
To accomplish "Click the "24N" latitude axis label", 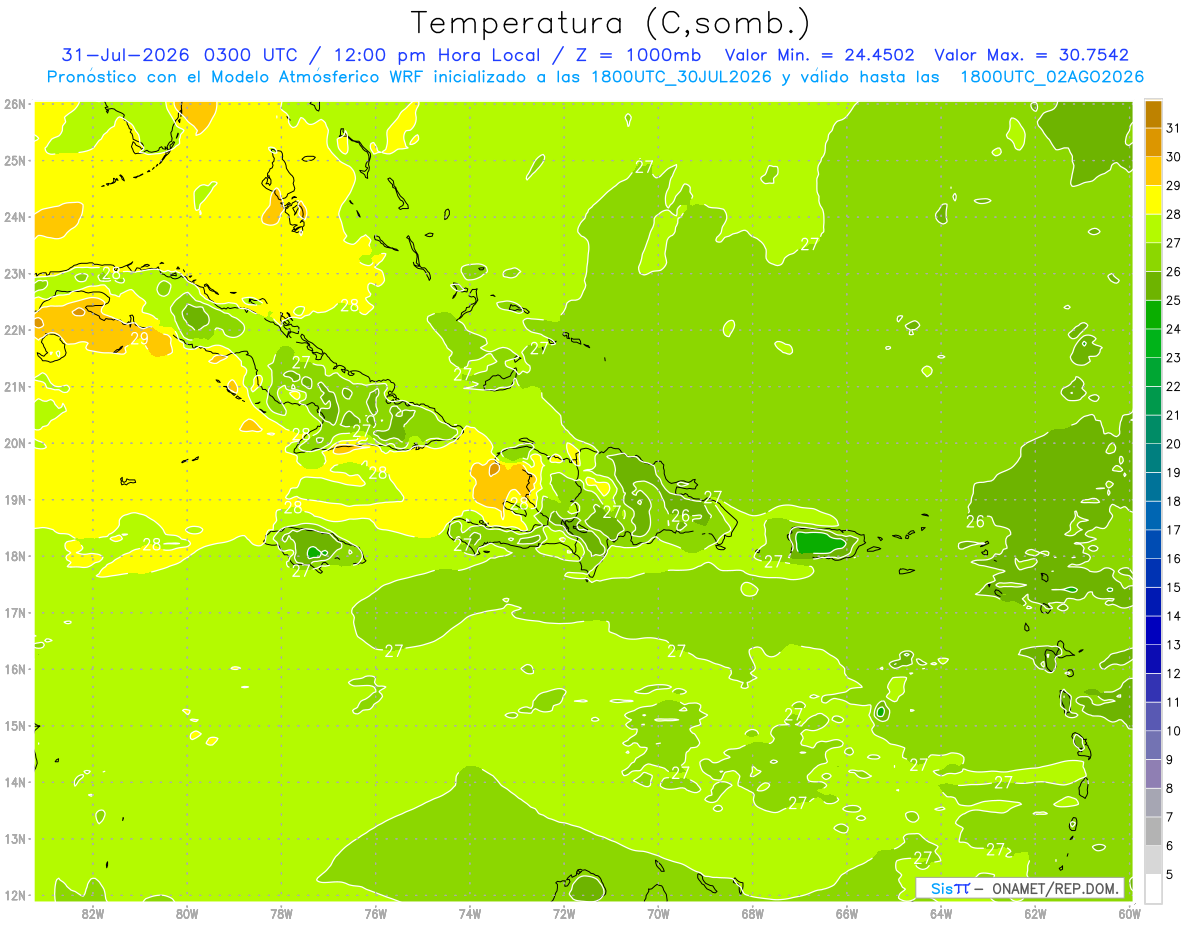I will (14, 217).
